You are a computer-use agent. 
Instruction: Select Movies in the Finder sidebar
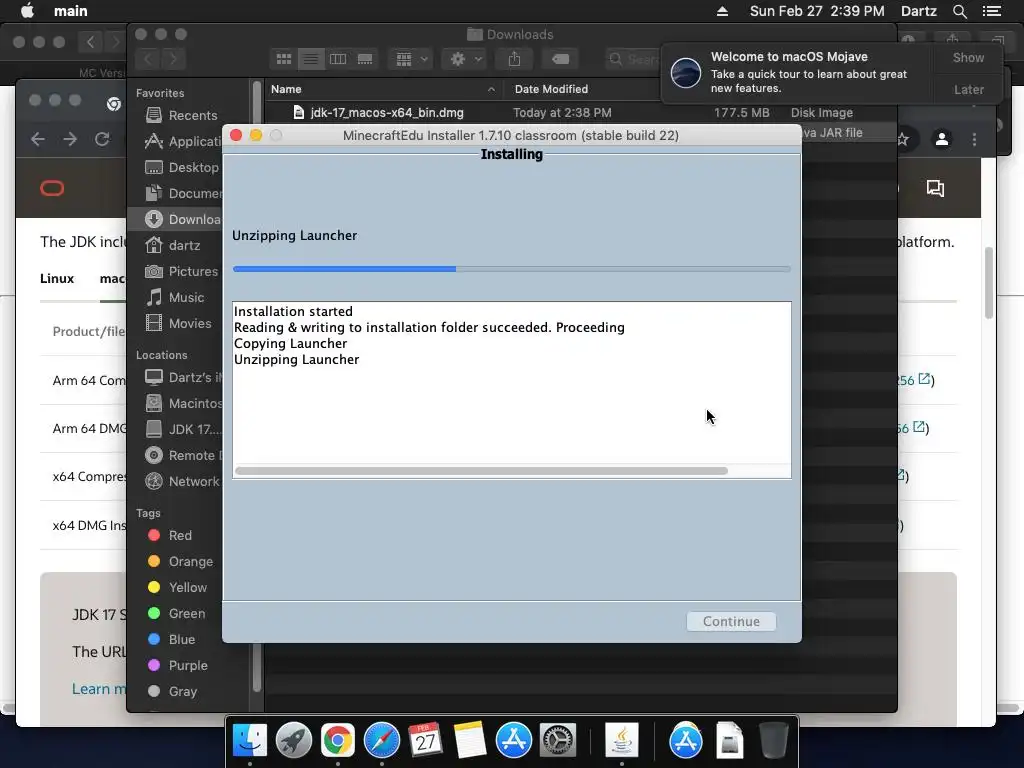click(178, 323)
